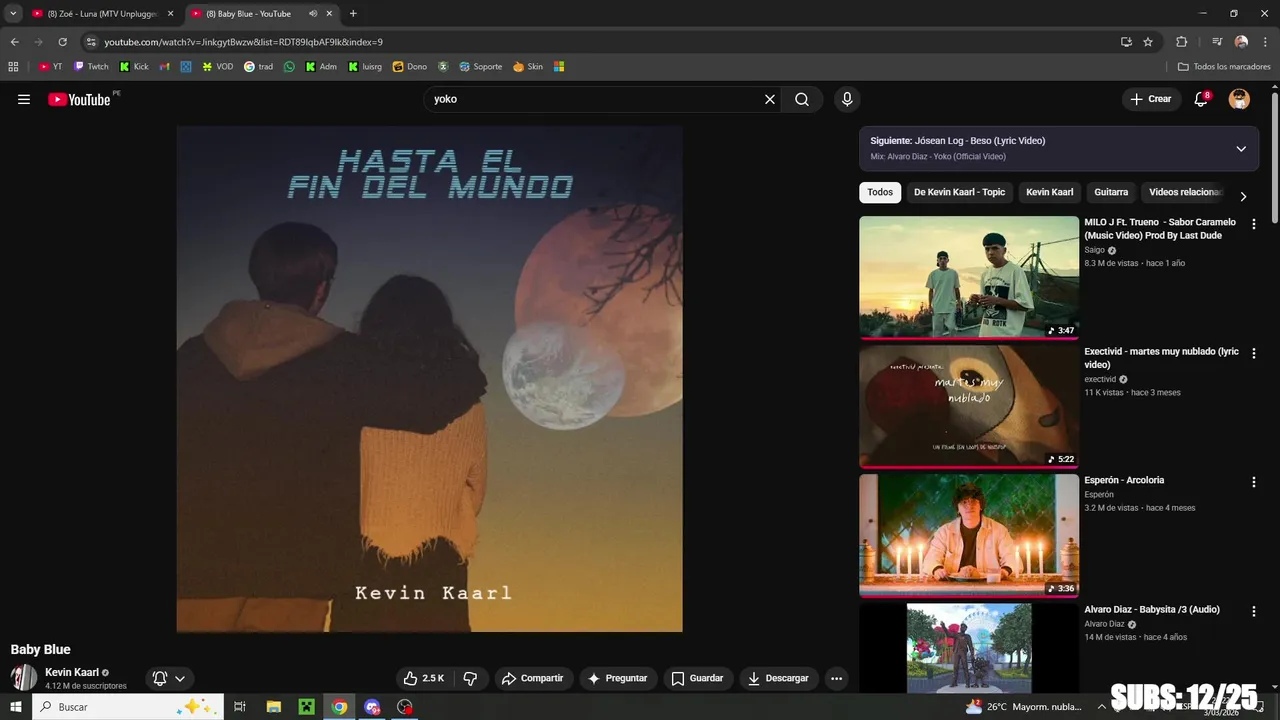Save the video with Guardar
The image size is (1280, 720).
[697, 678]
